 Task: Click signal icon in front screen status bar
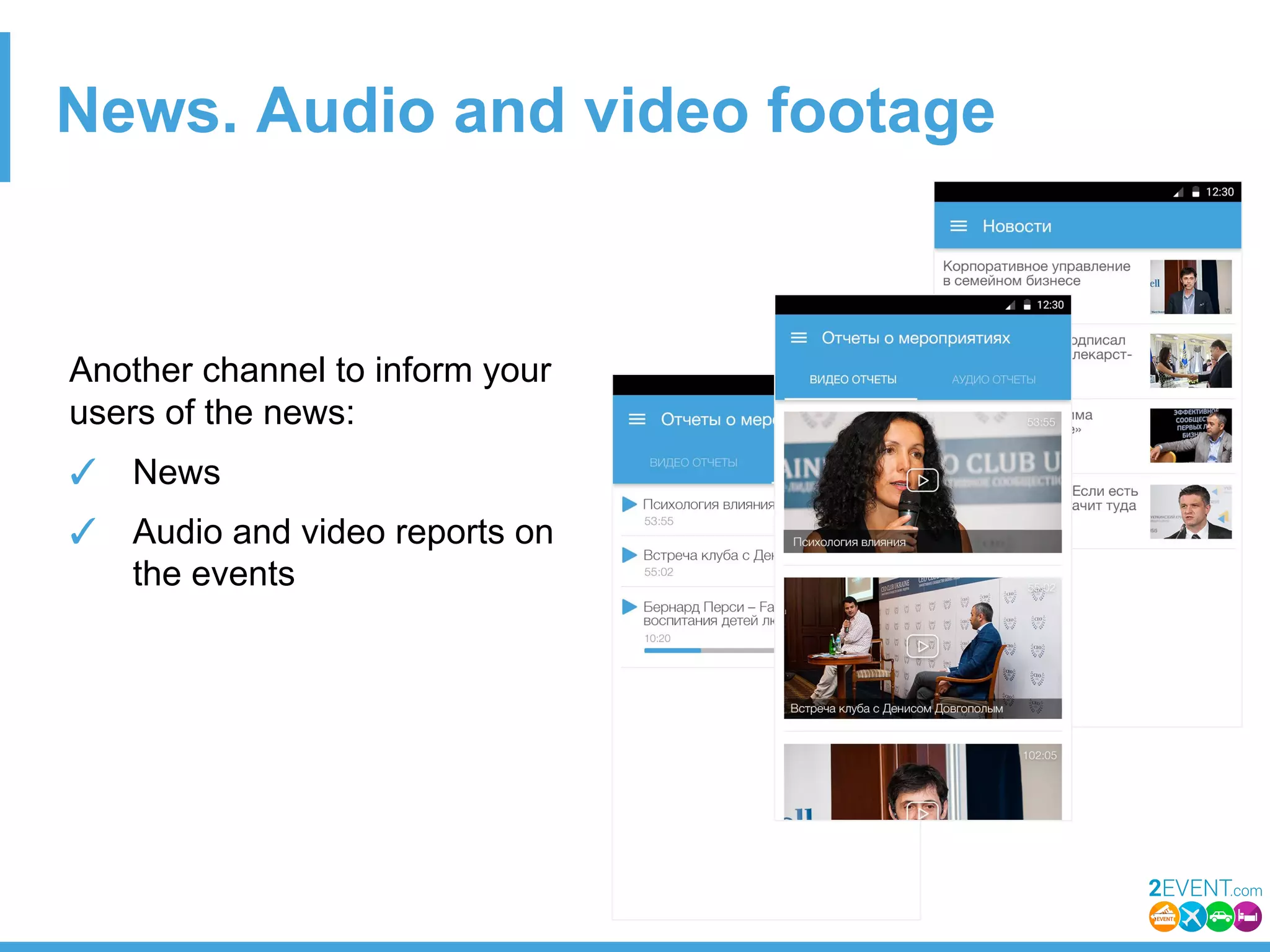point(1010,305)
